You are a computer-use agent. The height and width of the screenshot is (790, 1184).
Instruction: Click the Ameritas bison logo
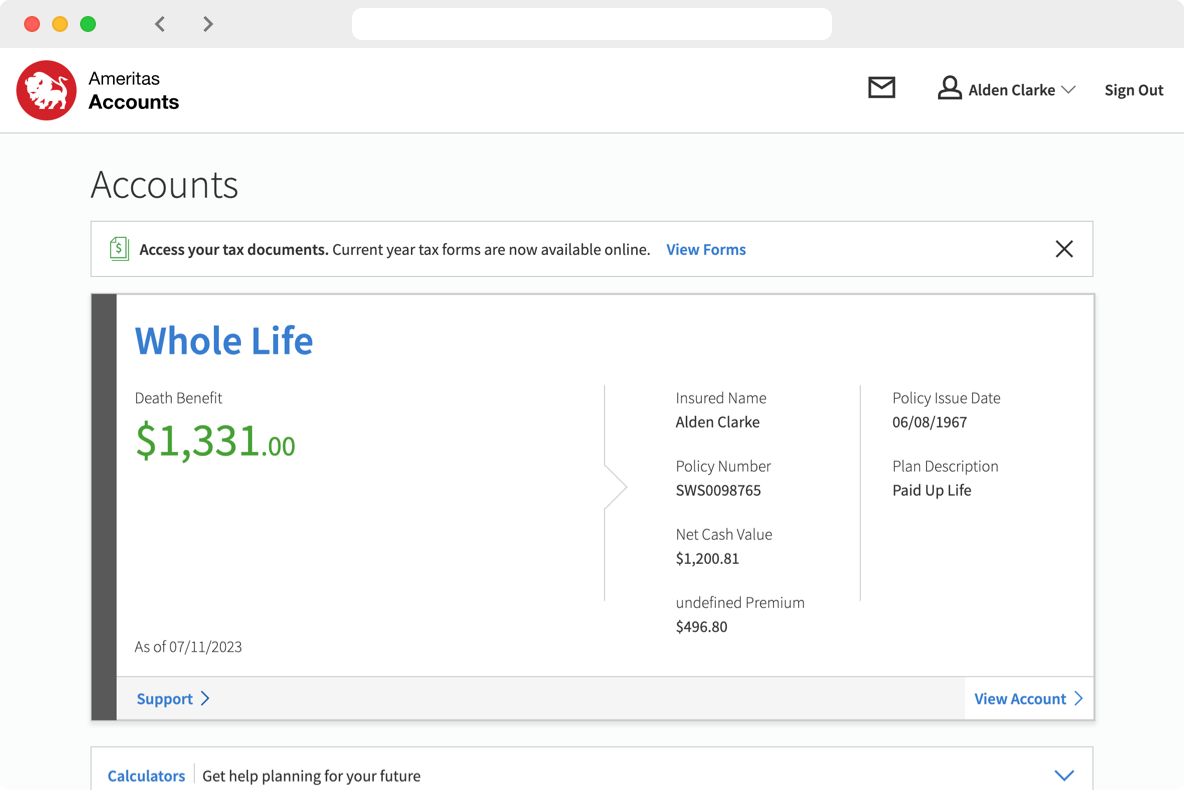click(x=46, y=90)
